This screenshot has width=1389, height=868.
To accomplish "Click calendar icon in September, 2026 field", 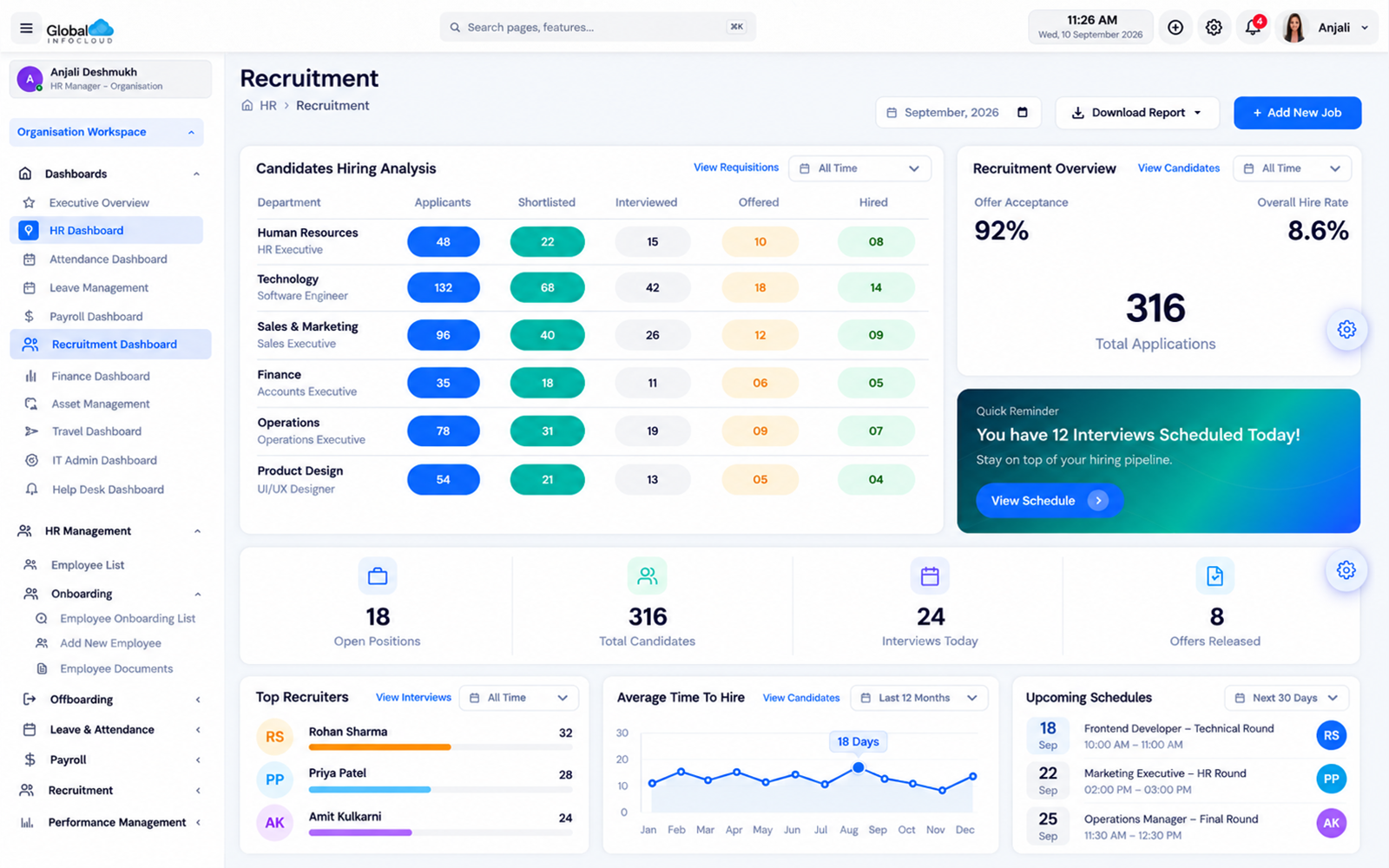I will pyautogui.click(x=1023, y=112).
